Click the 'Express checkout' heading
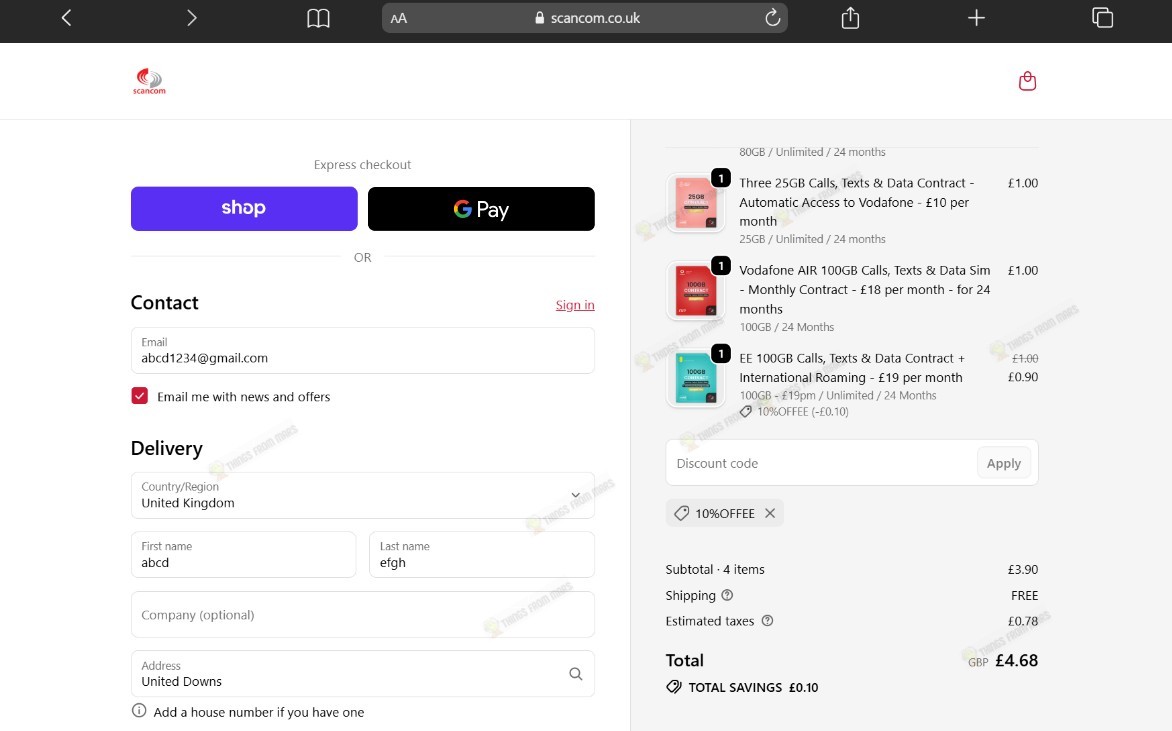Image resolution: width=1172 pixels, height=731 pixels. tap(363, 164)
